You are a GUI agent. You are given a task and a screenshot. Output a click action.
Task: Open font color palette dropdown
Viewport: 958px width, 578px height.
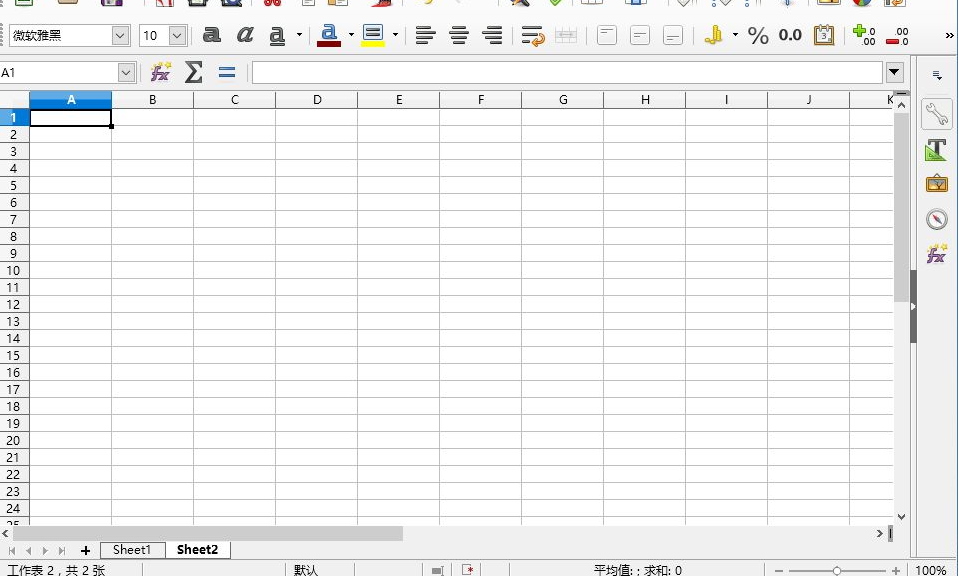(351, 35)
